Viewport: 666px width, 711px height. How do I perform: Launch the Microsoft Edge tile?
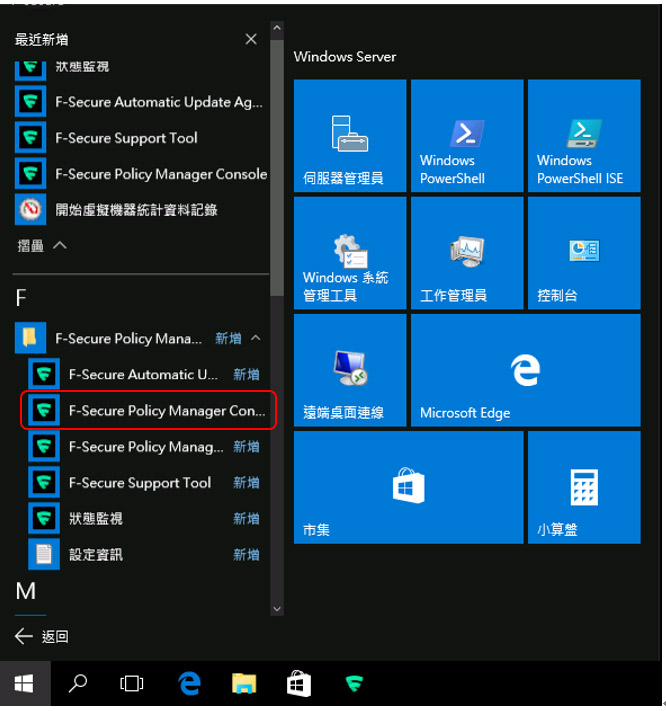(x=525, y=370)
